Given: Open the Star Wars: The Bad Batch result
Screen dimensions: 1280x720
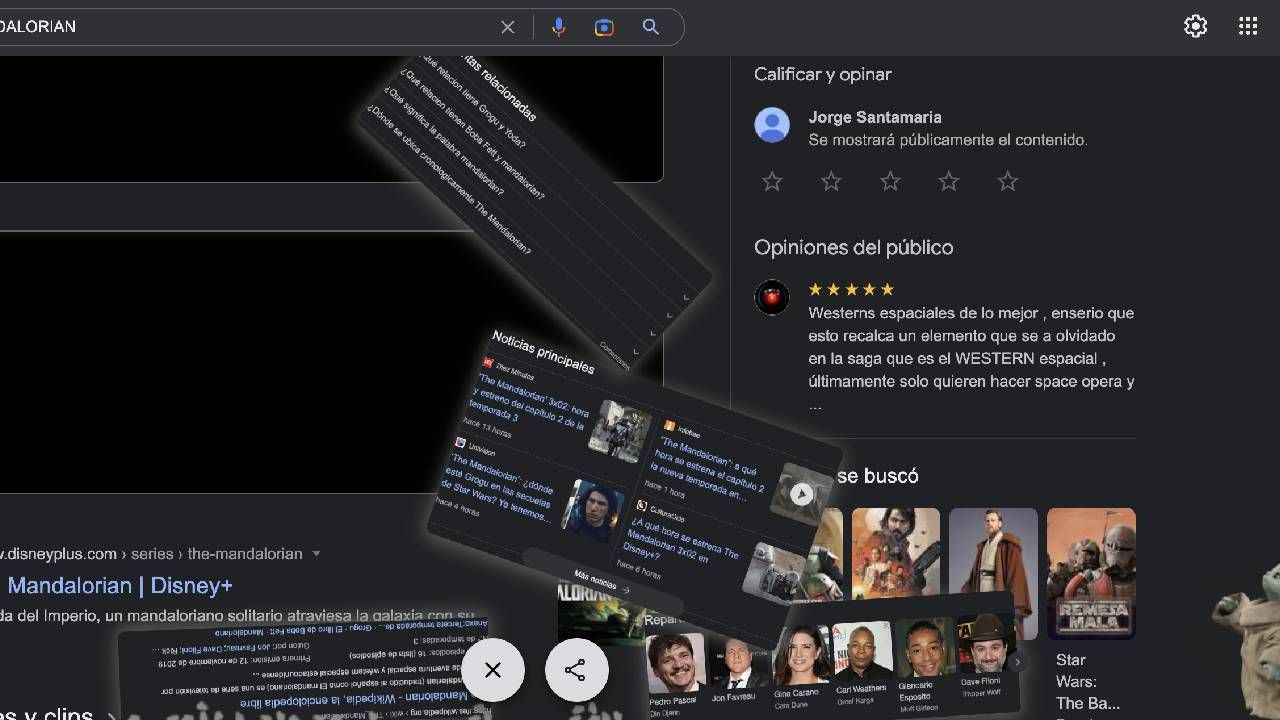Looking at the screenshot, I should tap(1091, 572).
